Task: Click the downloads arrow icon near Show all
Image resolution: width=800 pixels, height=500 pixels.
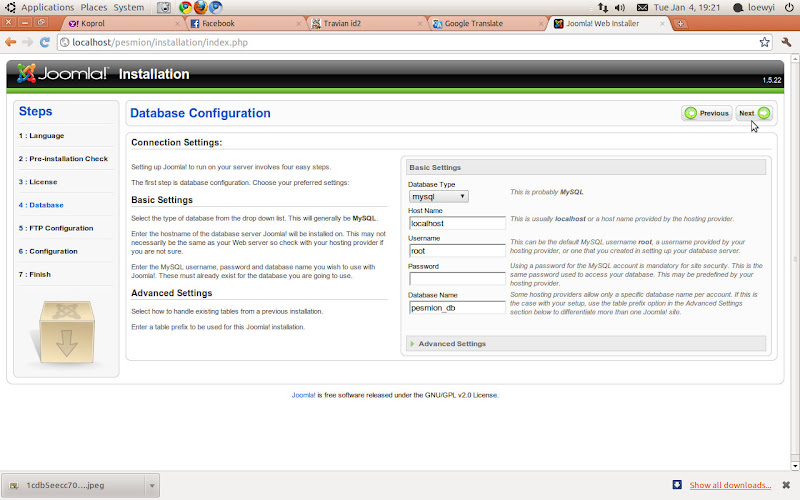Action: point(677,485)
